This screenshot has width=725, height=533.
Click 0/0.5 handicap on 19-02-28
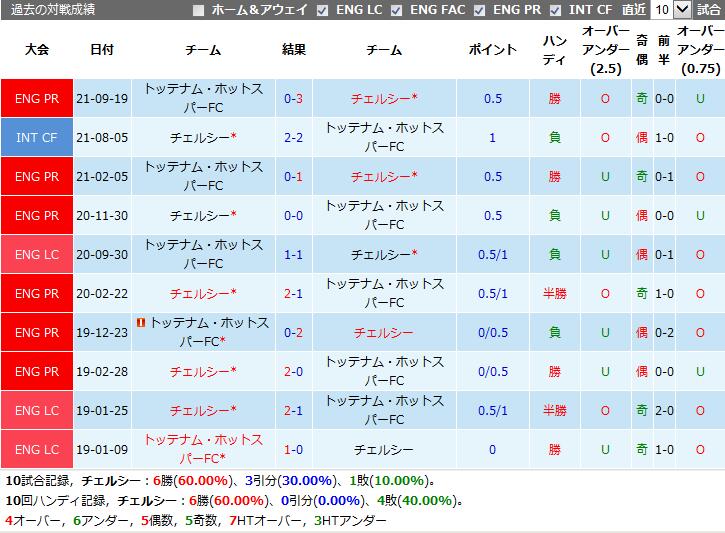(x=492, y=372)
